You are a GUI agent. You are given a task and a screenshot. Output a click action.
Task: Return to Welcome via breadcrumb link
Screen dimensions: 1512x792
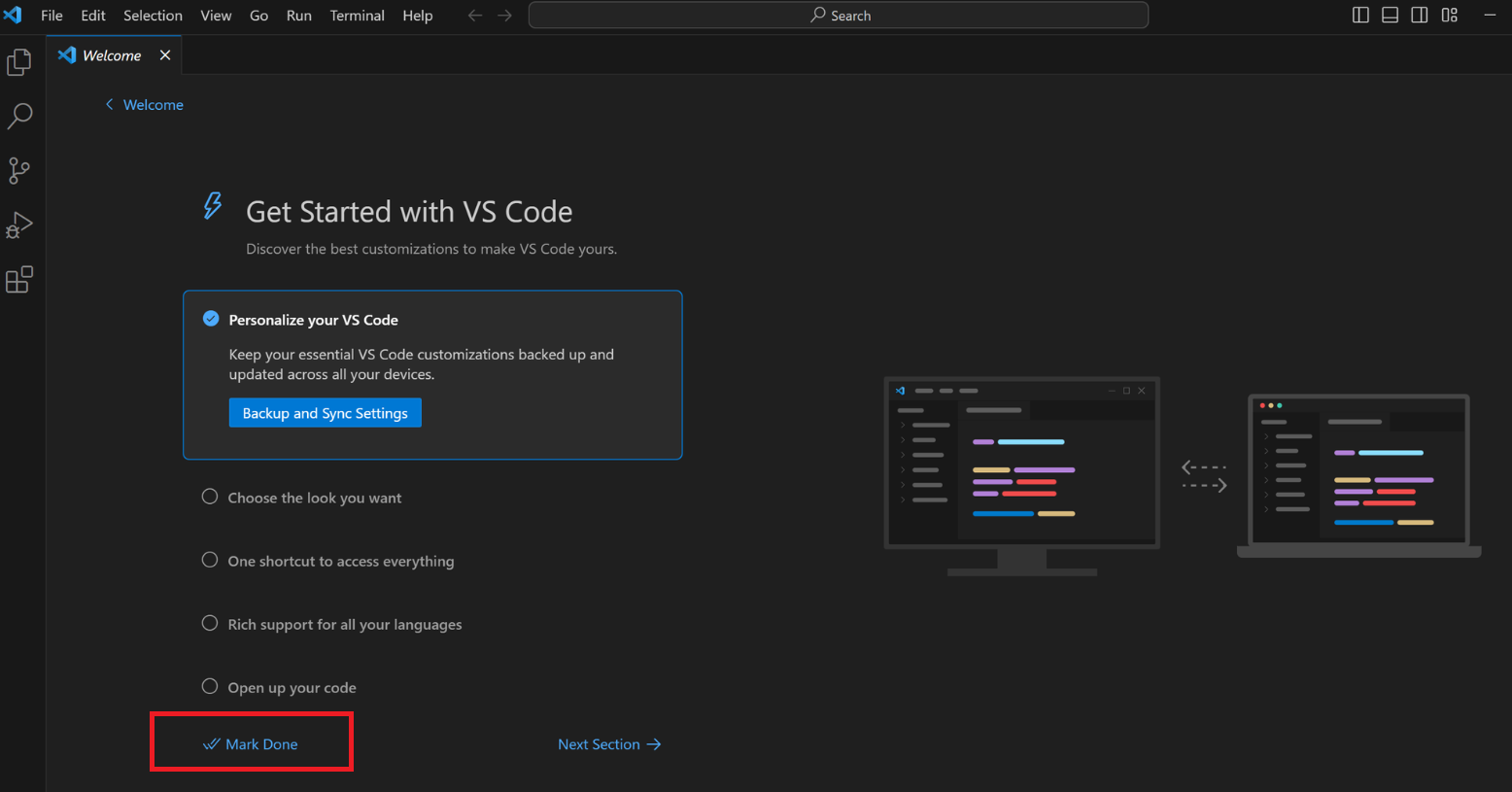144,105
